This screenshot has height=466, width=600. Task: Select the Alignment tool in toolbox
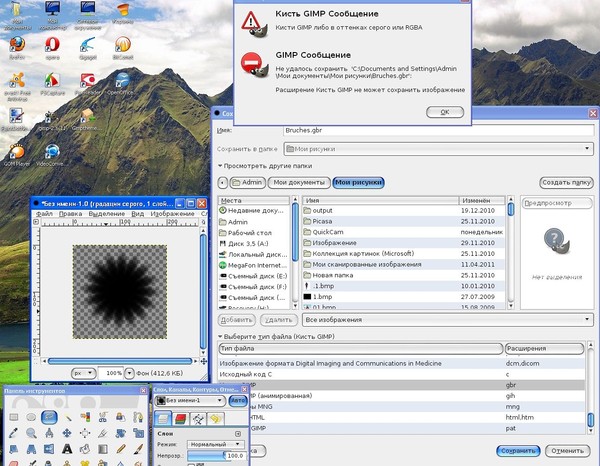tap(85, 433)
